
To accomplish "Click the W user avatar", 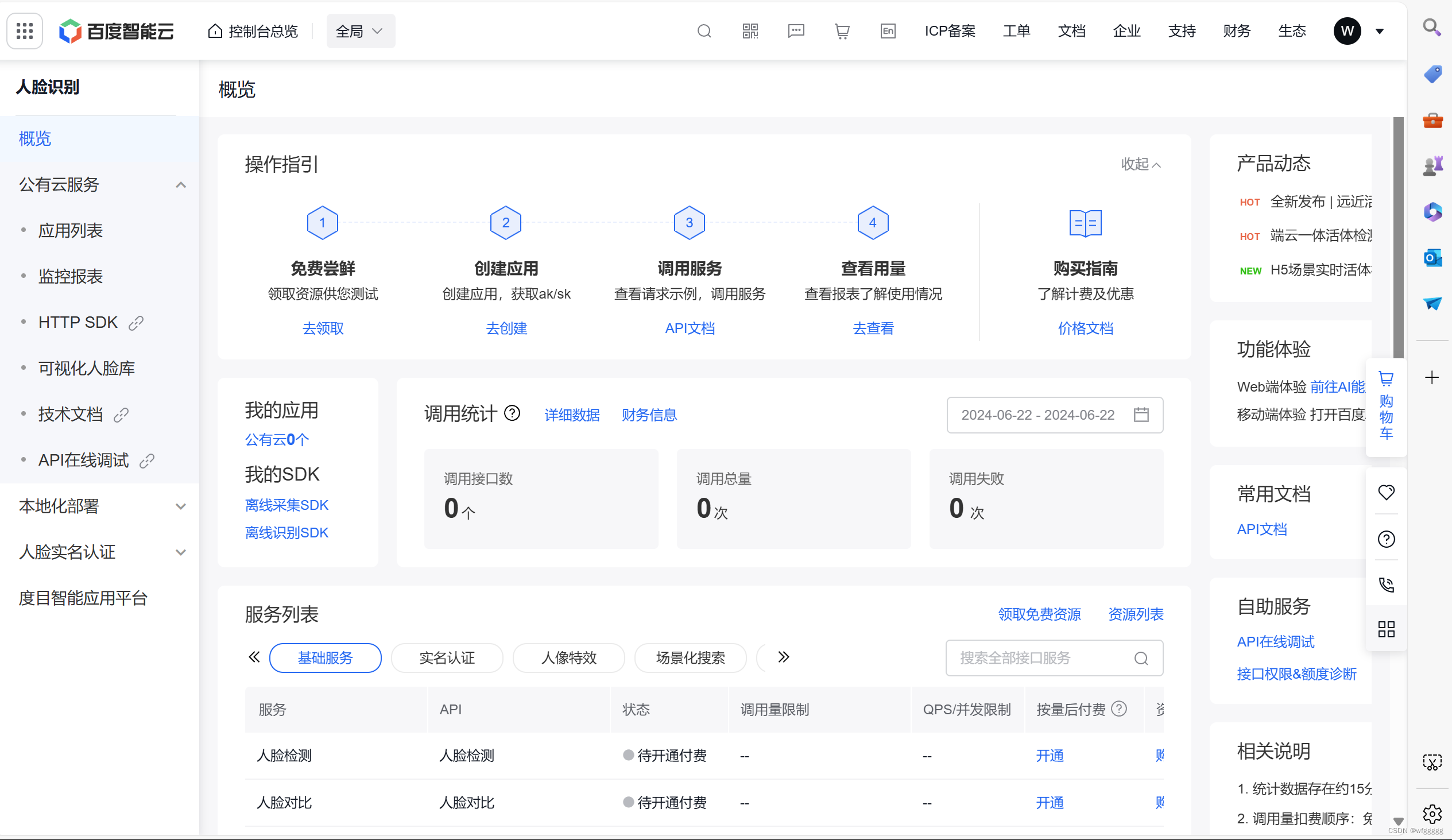I will [x=1347, y=31].
